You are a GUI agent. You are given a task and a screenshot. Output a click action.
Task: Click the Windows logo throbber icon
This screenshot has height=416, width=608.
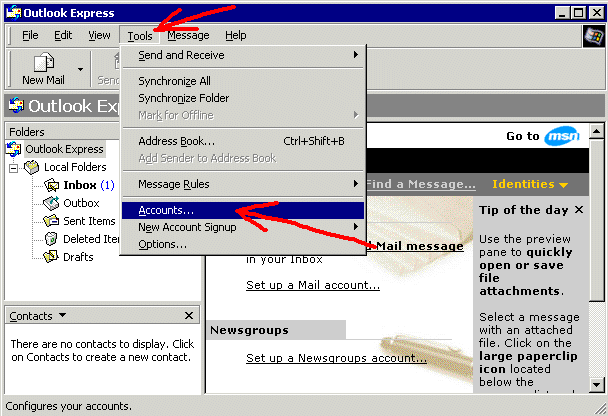[594, 36]
